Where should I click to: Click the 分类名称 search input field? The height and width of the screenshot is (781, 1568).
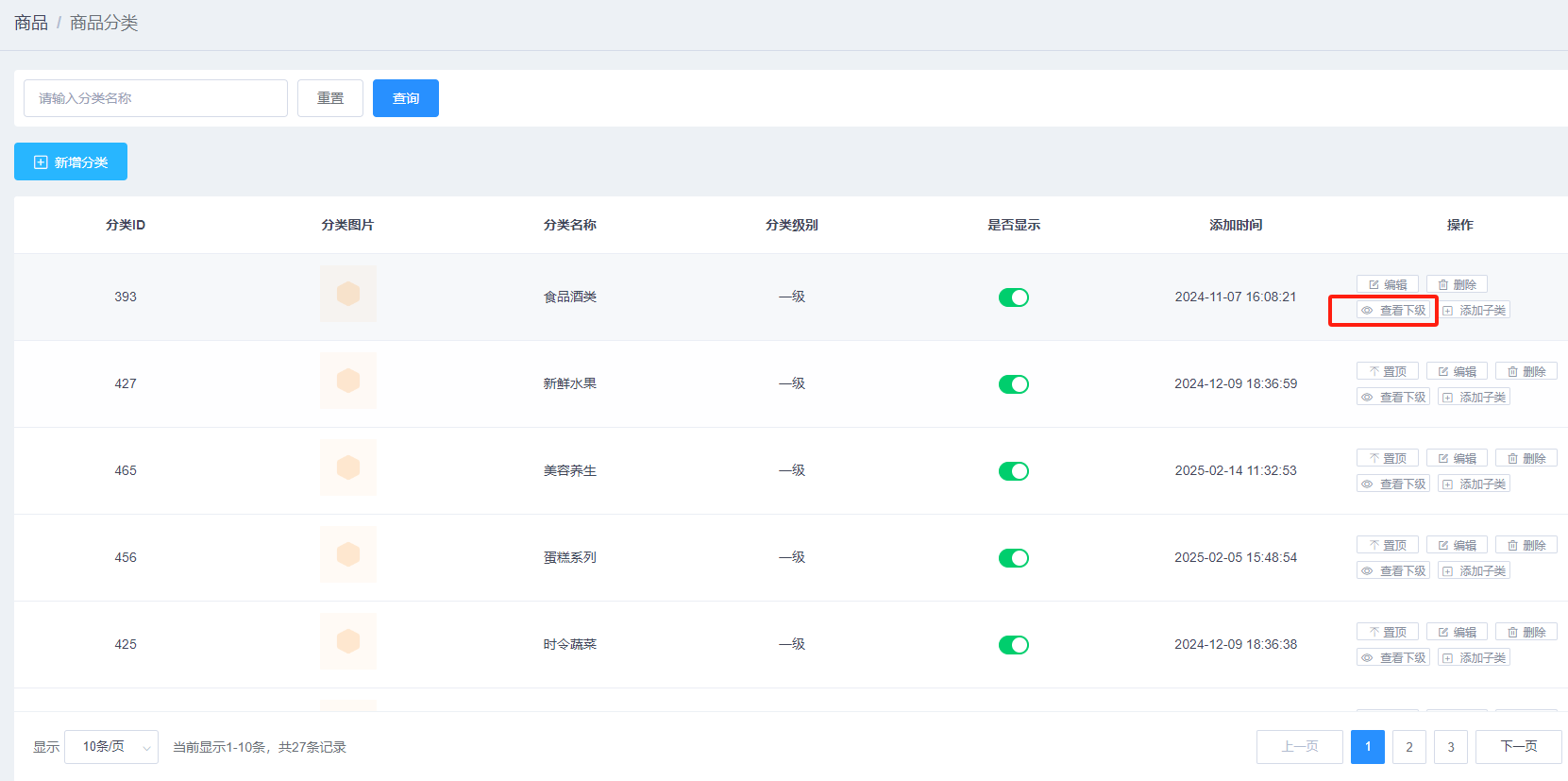tap(156, 98)
